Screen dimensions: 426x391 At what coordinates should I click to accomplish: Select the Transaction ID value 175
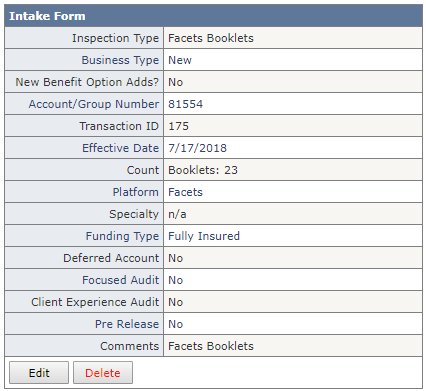click(178, 126)
